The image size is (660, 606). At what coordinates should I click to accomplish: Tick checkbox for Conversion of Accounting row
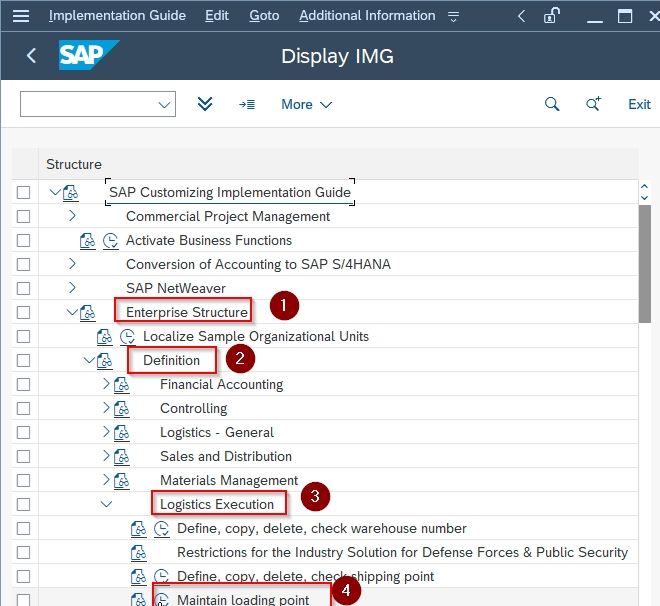click(x=24, y=265)
